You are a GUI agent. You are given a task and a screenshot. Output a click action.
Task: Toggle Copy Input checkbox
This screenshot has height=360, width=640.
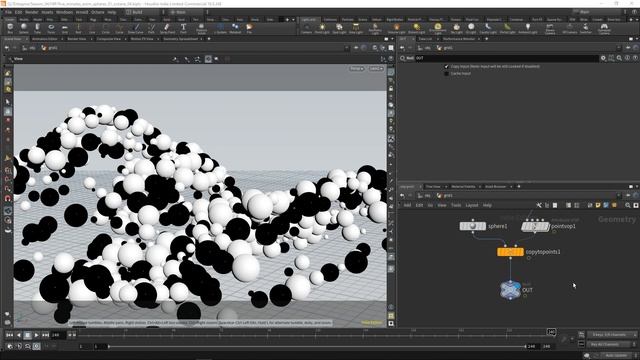(x=447, y=66)
